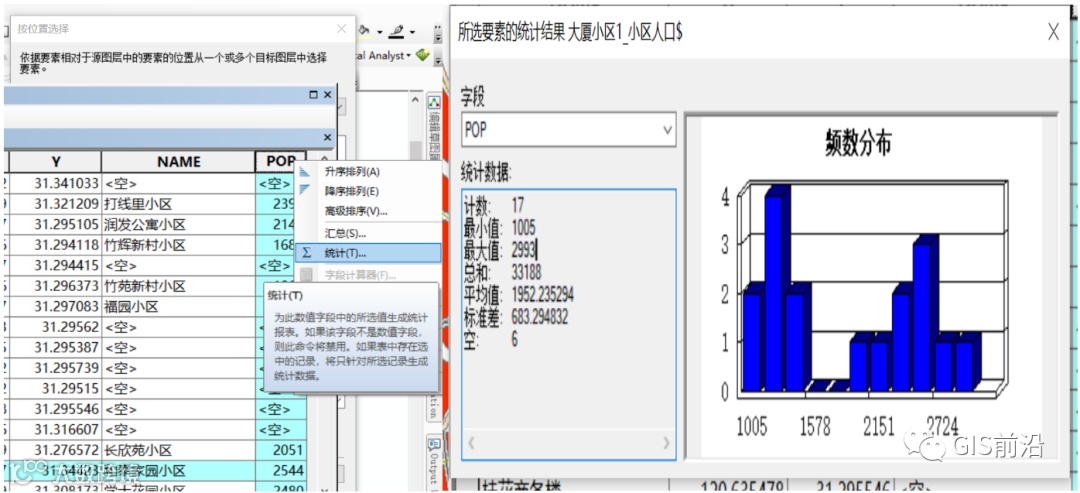
Task: Click the field calculator icon in context menu
Action: 307,275
